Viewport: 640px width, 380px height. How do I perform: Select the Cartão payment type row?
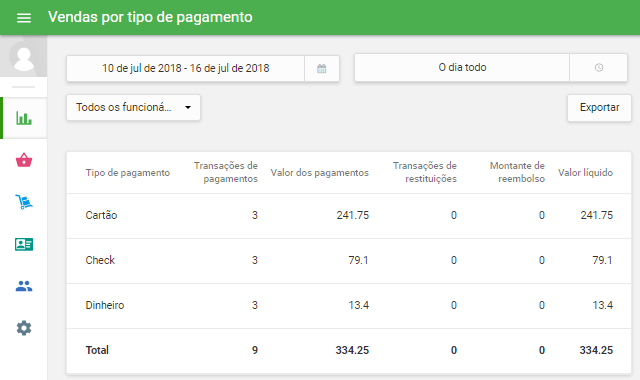(349, 216)
